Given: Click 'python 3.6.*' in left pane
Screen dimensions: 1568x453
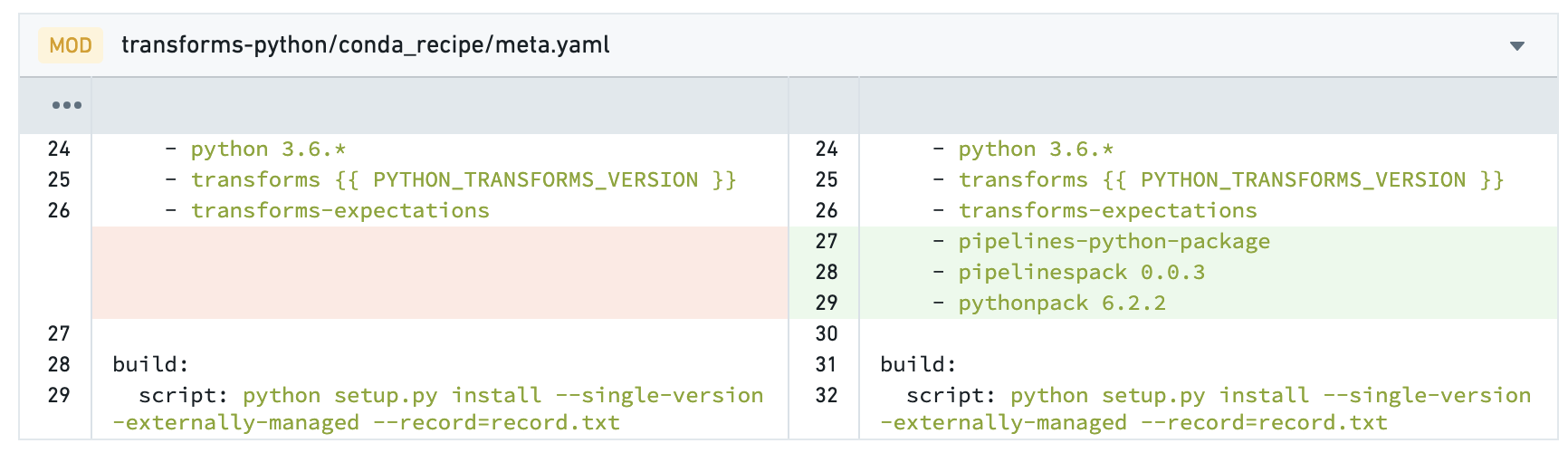Looking at the screenshot, I should pyautogui.click(x=268, y=149).
